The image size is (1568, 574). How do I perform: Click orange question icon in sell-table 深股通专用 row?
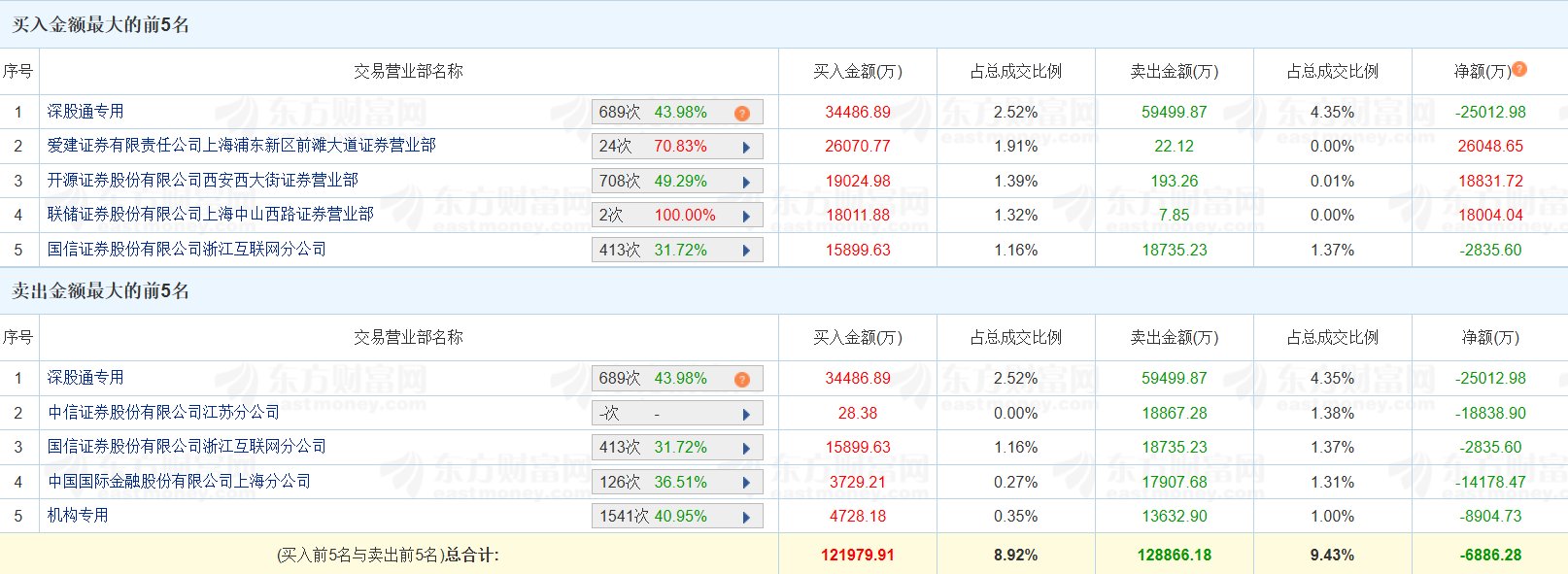coord(741,379)
